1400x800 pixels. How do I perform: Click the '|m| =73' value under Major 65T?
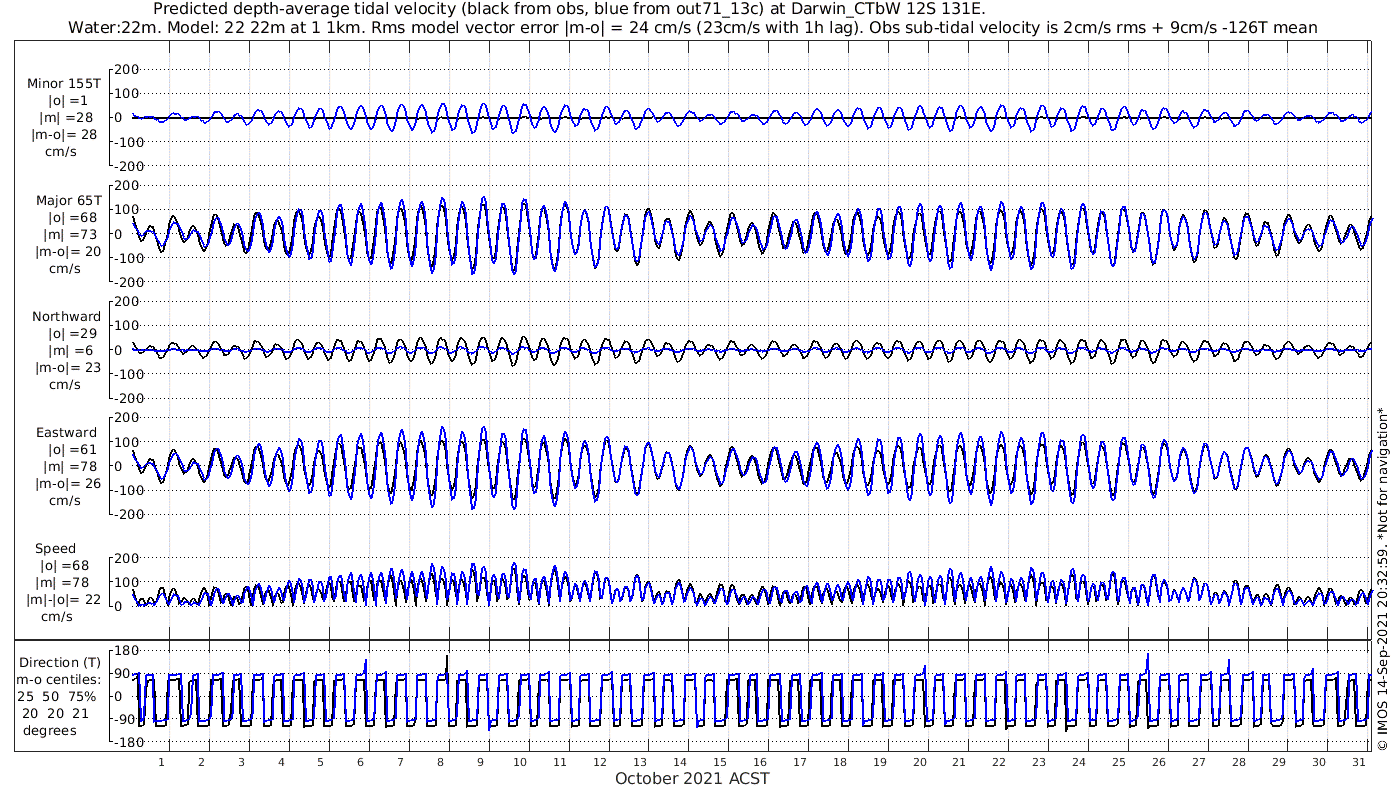(x=69, y=235)
